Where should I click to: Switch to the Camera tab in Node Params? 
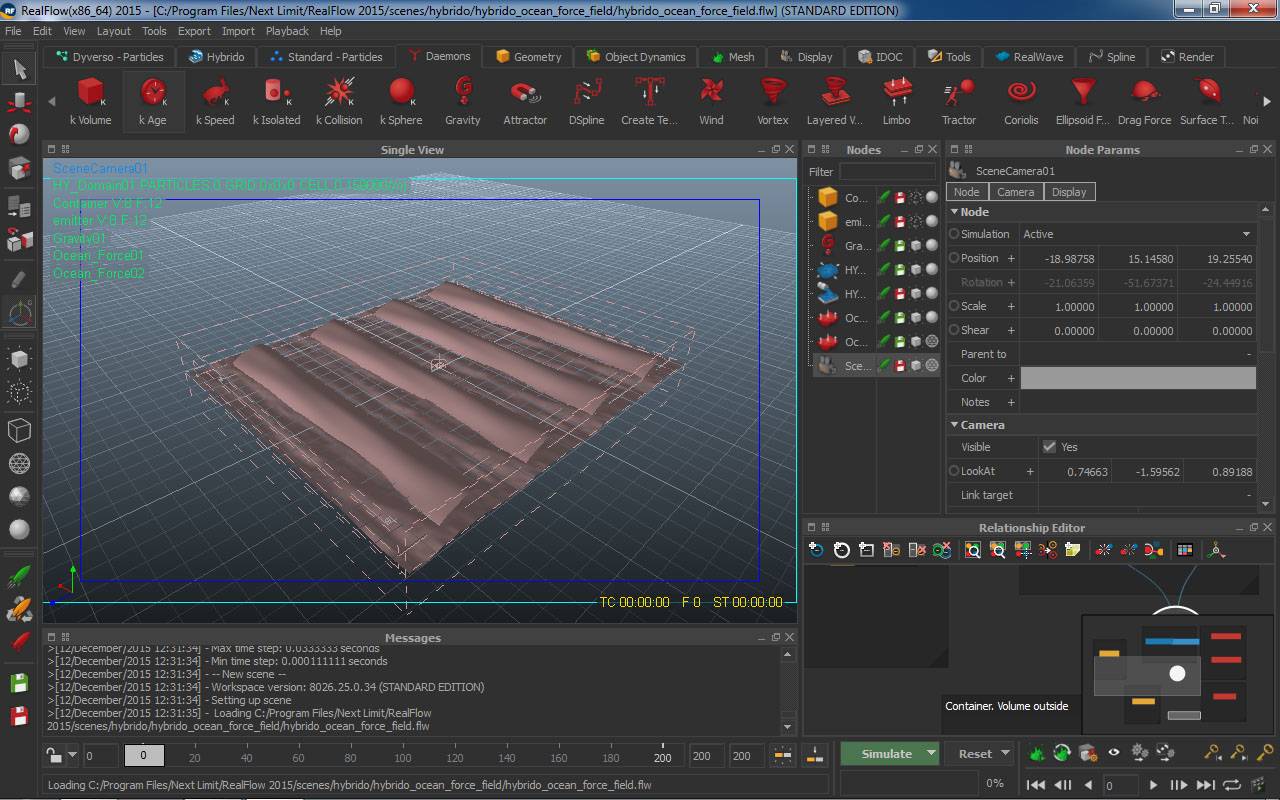tap(1015, 192)
